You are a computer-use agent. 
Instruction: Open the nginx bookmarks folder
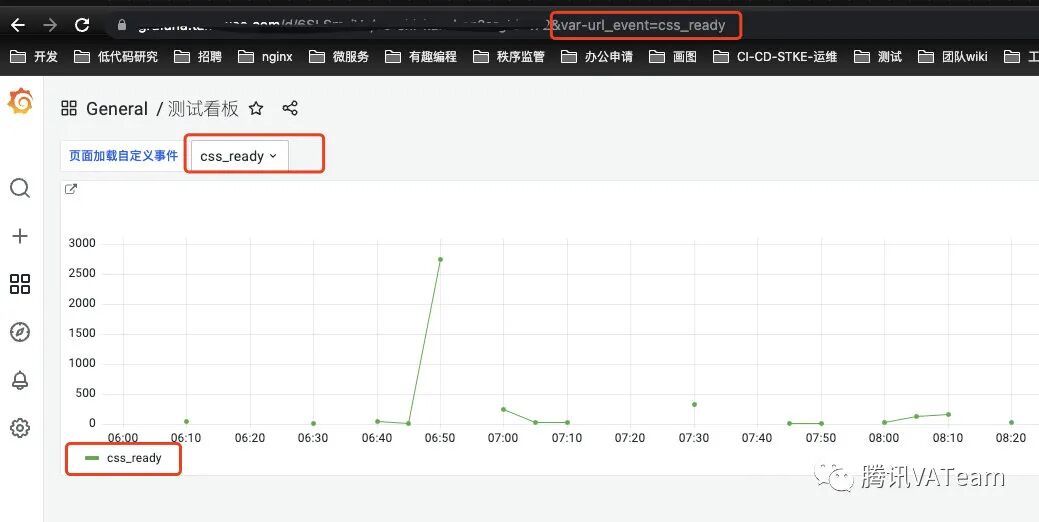pyautogui.click(x=265, y=57)
